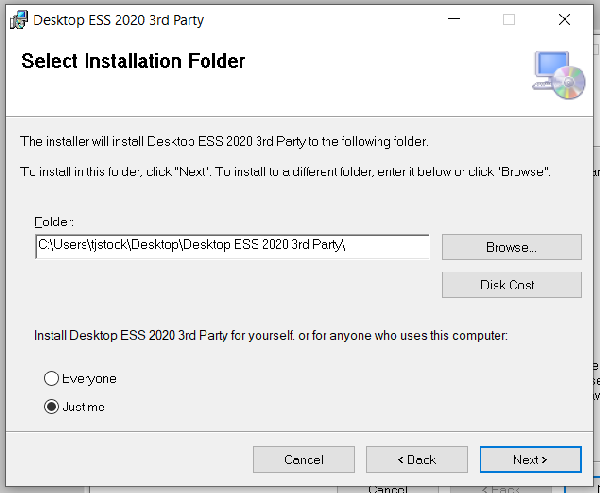The width and height of the screenshot is (600, 493).
Task: Click the Cancel button in the background window
Action: (x=388, y=489)
